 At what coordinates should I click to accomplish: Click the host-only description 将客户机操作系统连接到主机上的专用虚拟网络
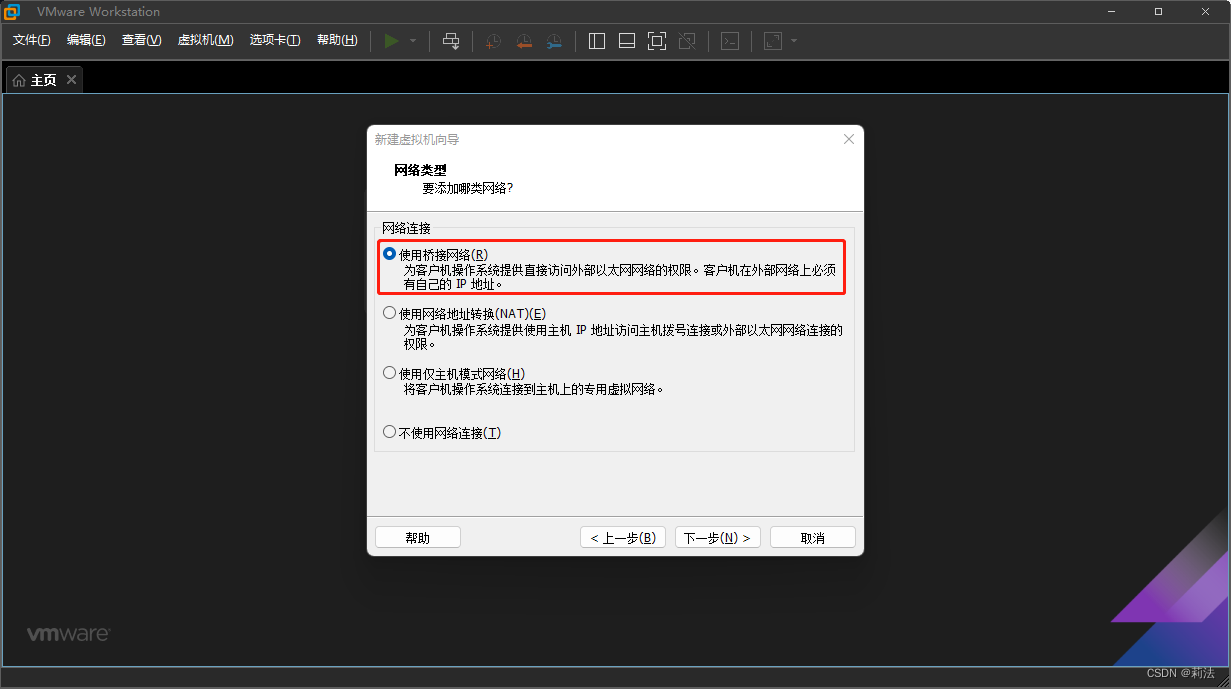coord(534,389)
